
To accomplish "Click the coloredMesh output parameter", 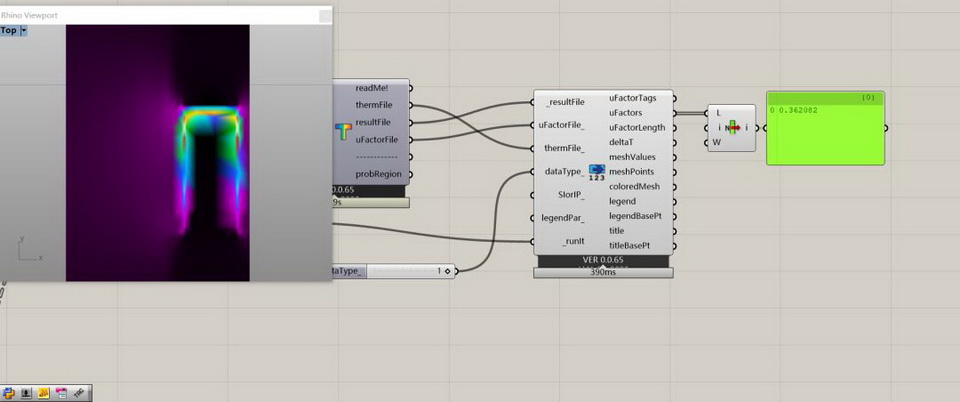I will point(634,186).
